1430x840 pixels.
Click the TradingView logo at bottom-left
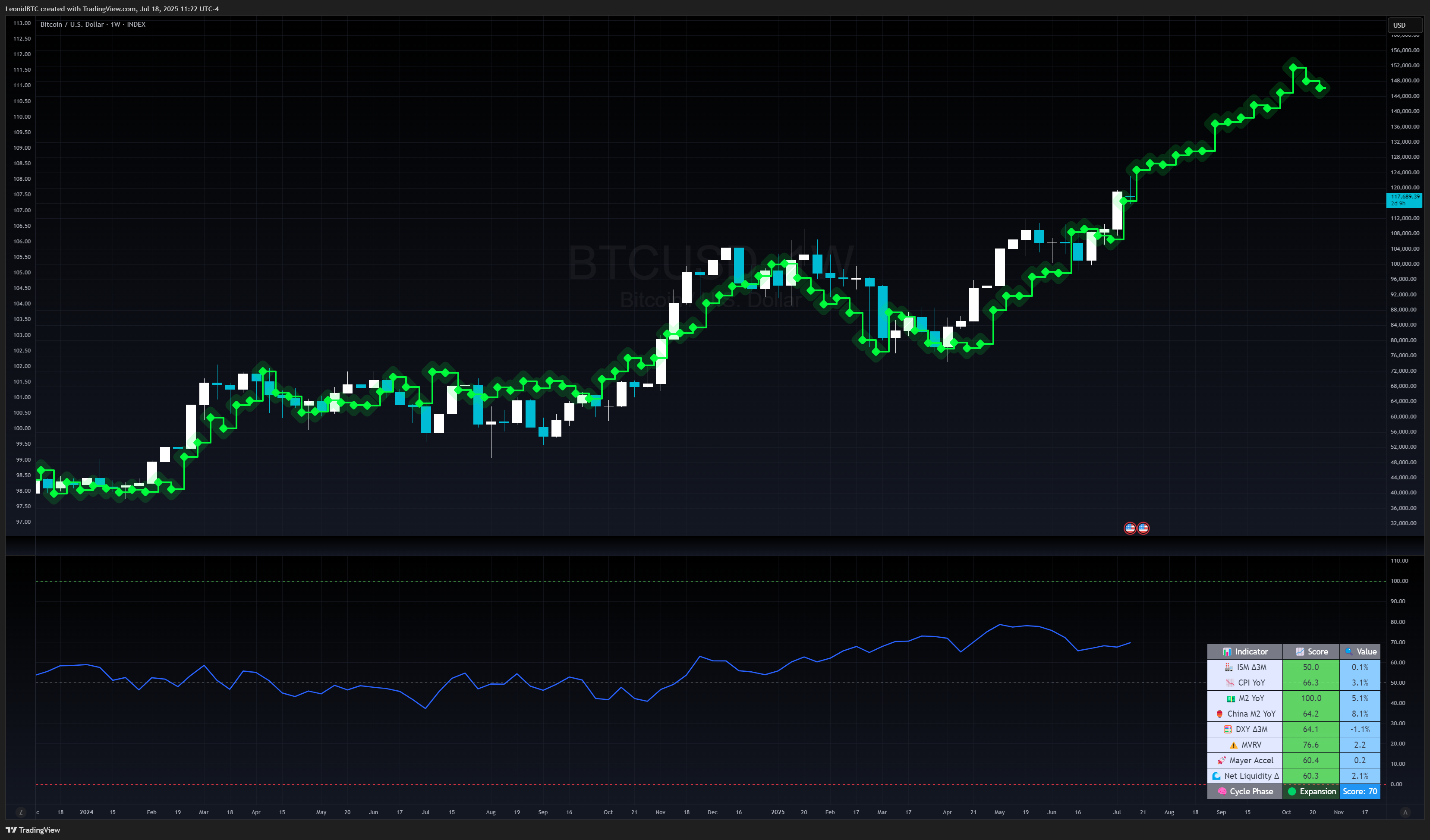click(x=33, y=830)
